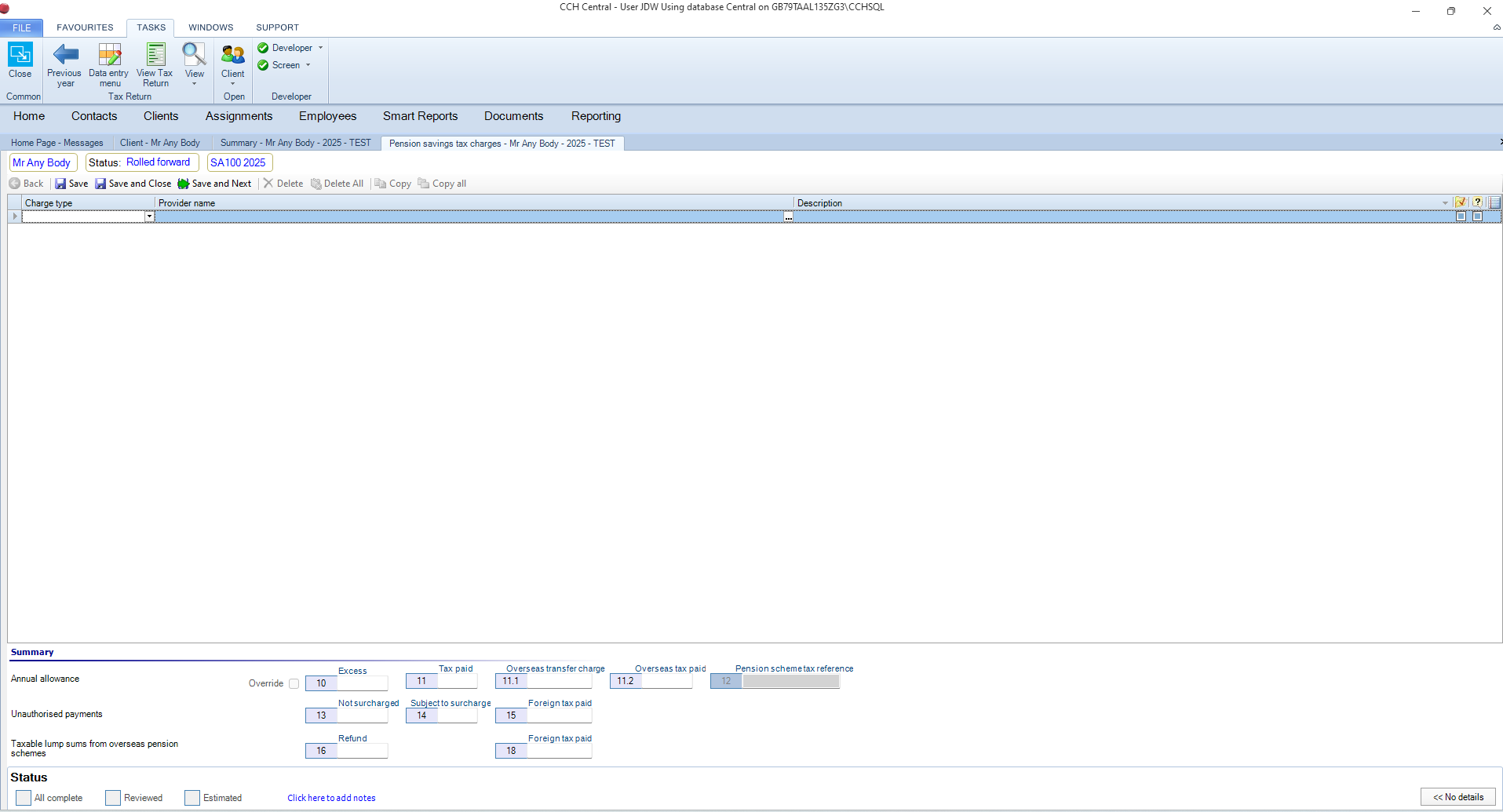Switch to the FAVOURITES ribbon tab
1503x812 pixels.
point(85,27)
